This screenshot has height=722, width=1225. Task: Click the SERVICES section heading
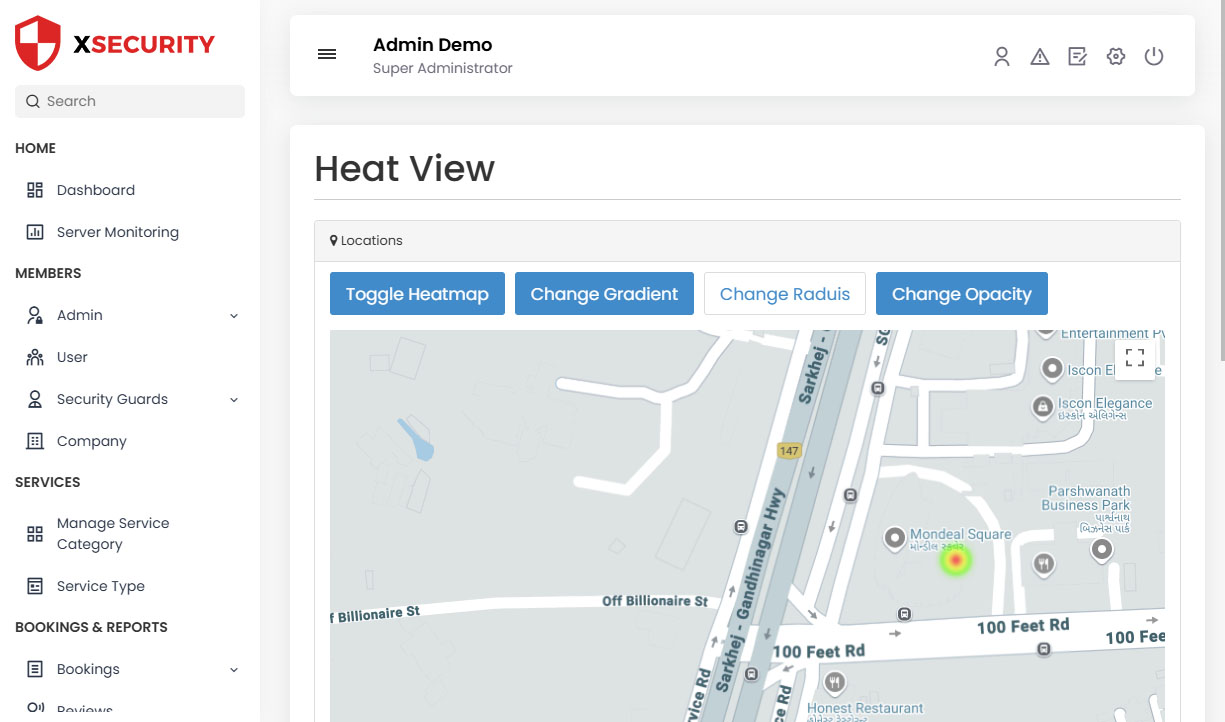48,482
